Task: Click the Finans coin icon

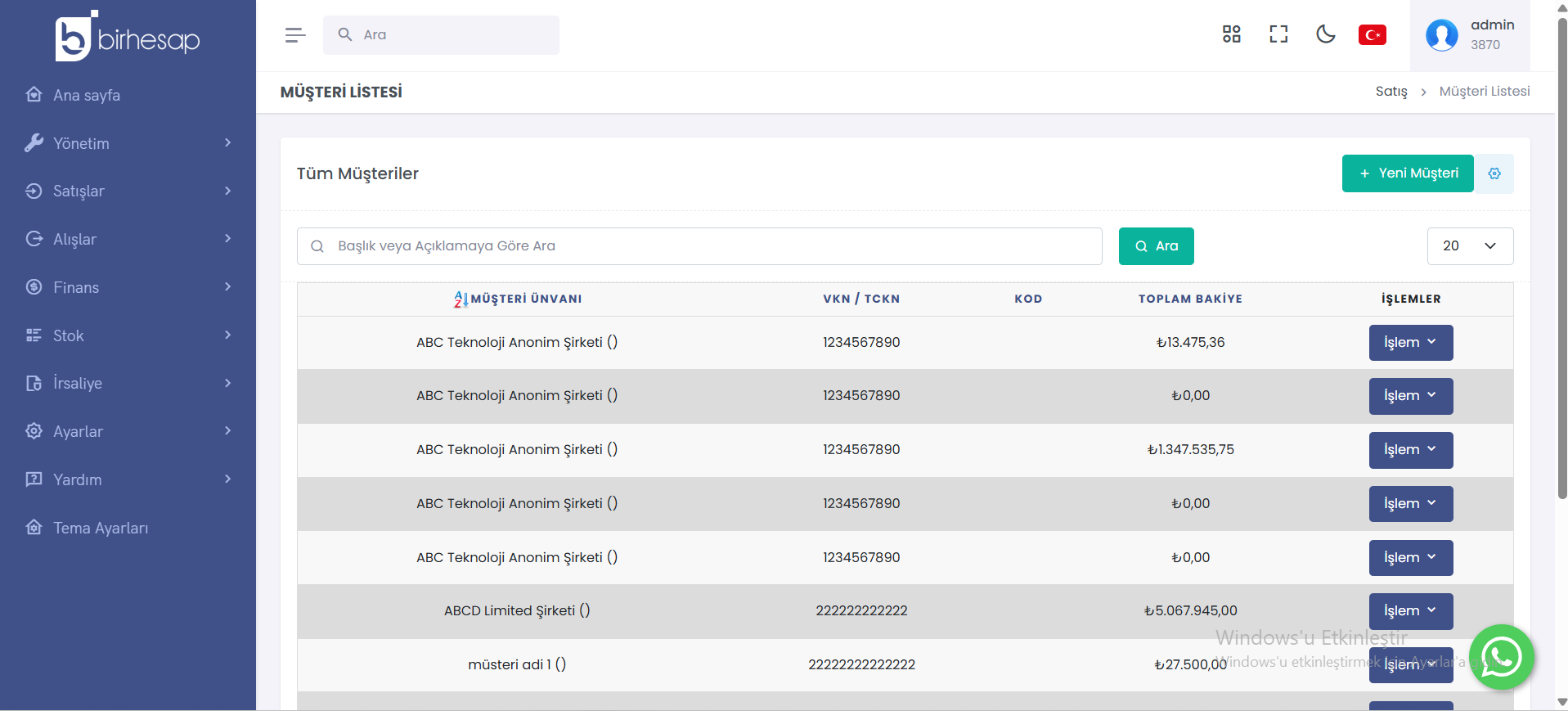Action: coord(34,287)
